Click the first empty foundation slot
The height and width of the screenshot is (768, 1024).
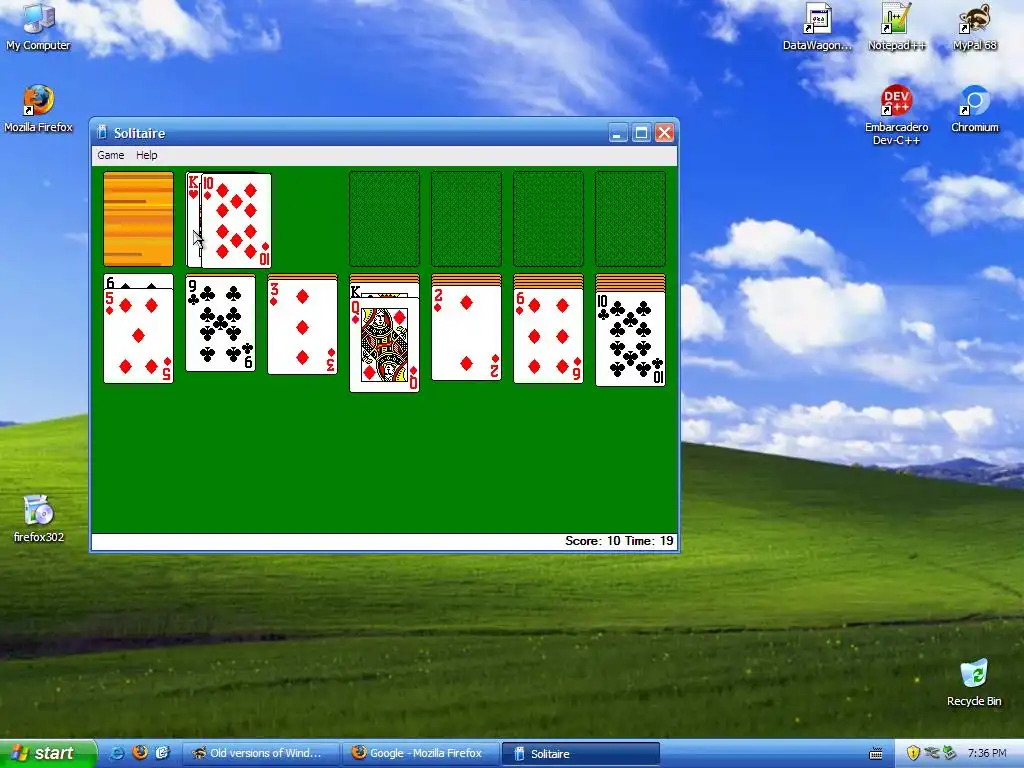[385, 219]
